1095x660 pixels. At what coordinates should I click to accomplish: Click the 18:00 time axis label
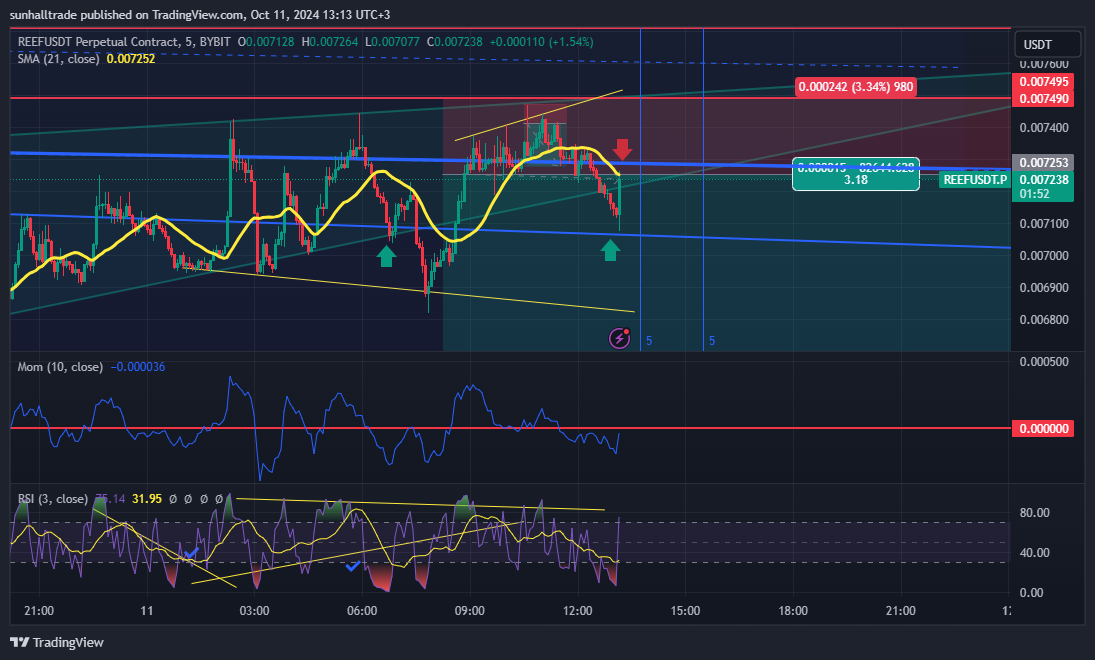pyautogui.click(x=793, y=610)
